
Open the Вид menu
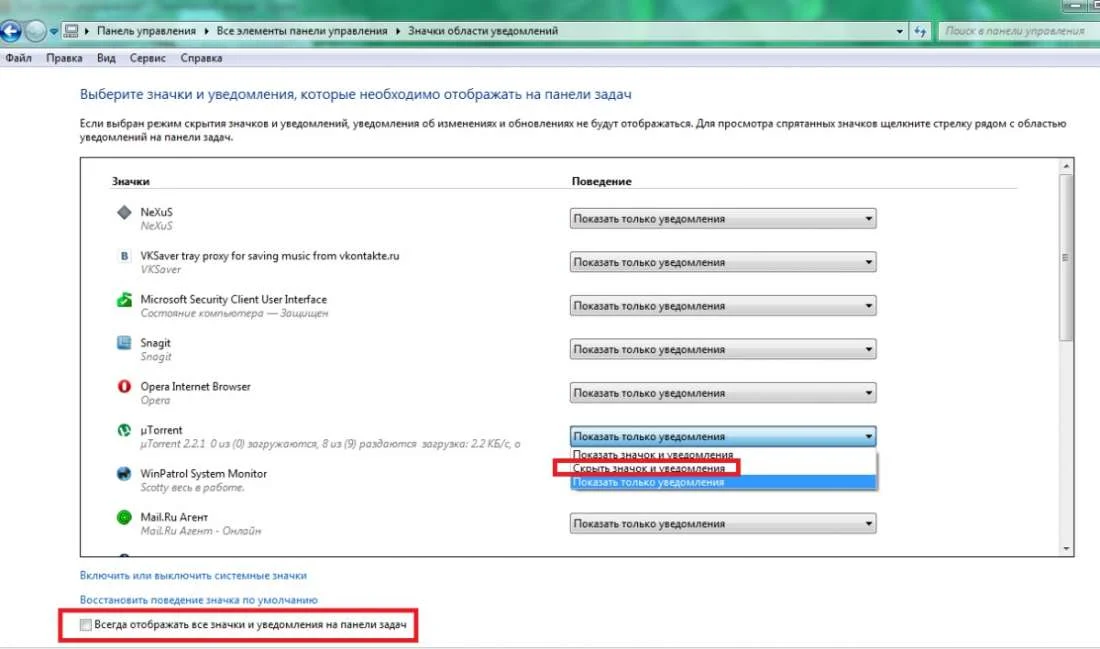(106, 58)
